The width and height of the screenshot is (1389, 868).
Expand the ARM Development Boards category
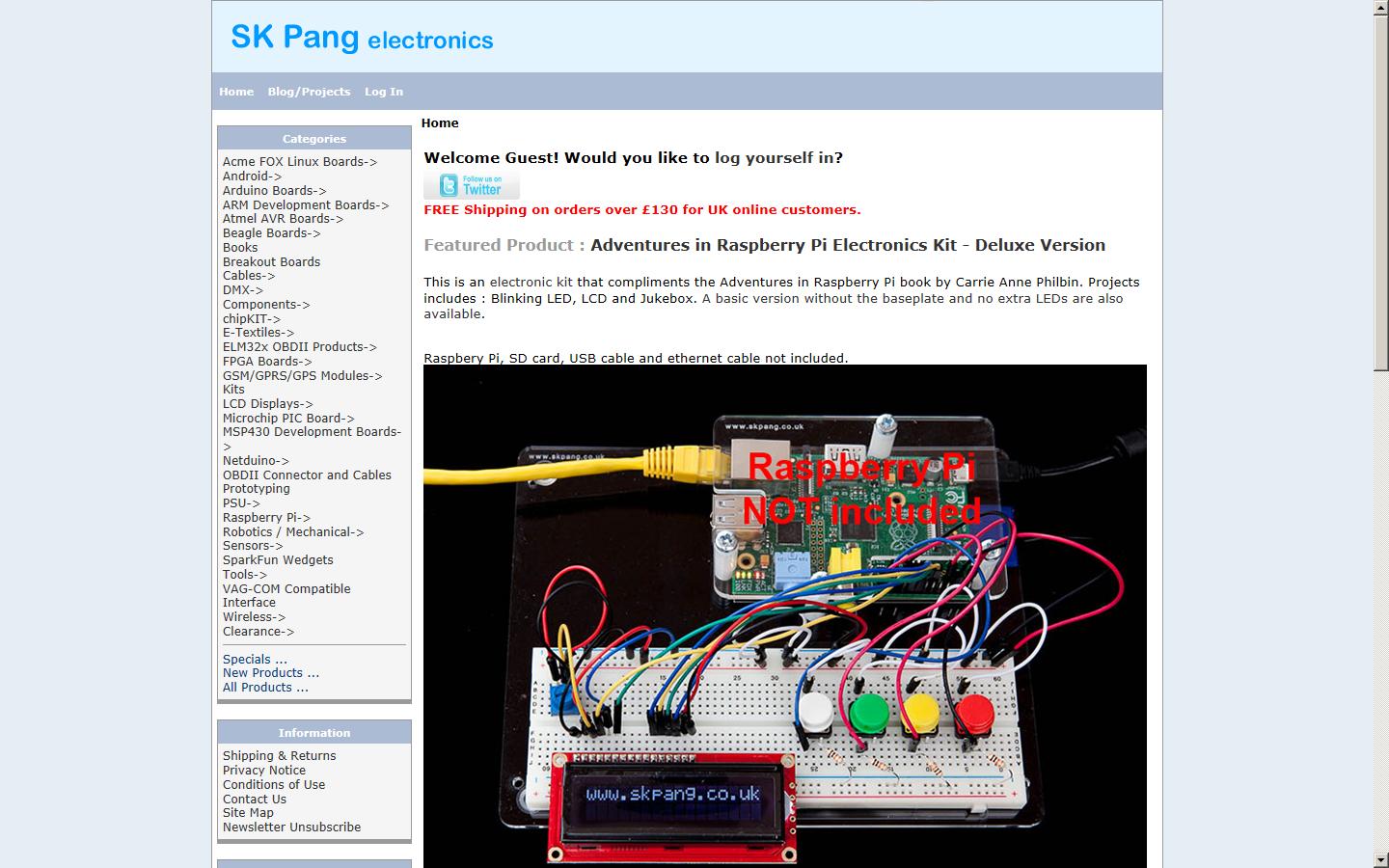305,204
